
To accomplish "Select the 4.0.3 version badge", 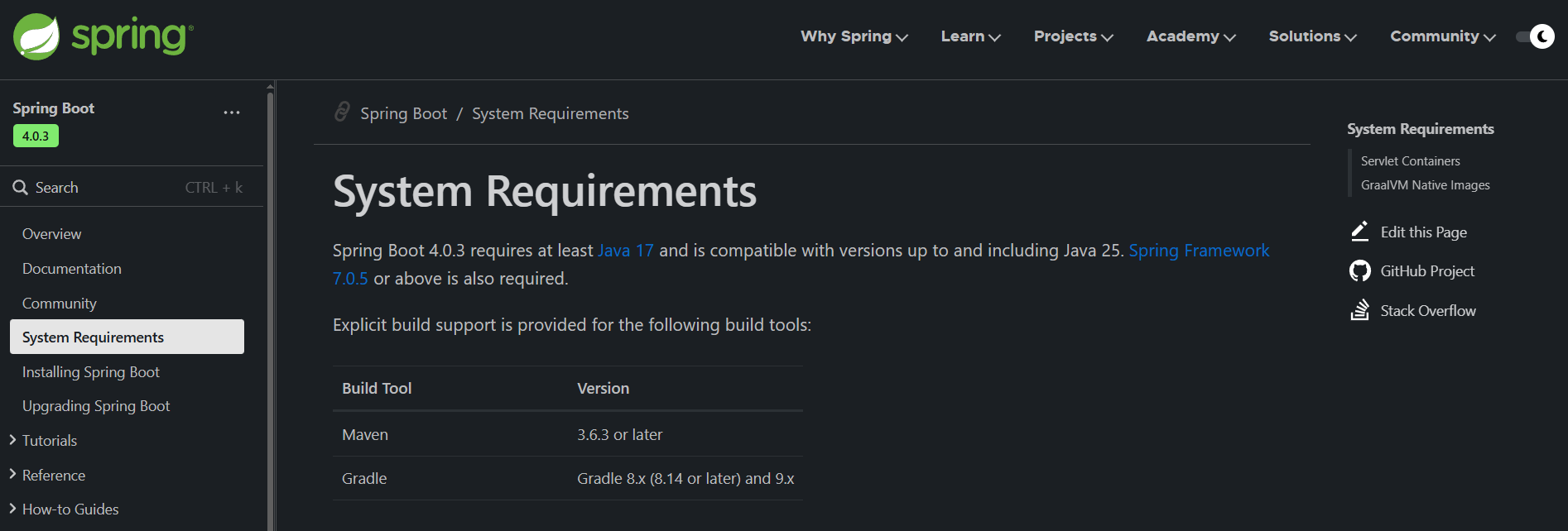I will (36, 136).
